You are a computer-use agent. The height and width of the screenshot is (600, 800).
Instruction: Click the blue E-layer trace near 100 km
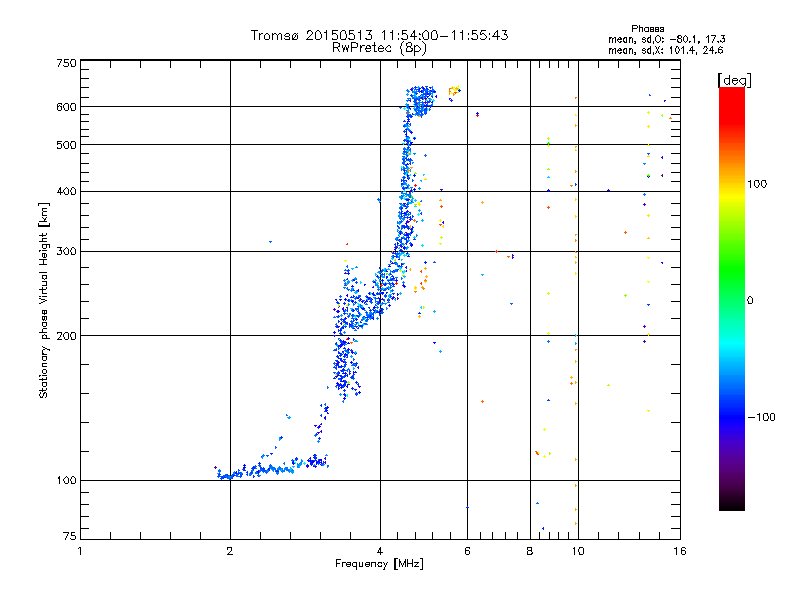[x=273, y=467]
